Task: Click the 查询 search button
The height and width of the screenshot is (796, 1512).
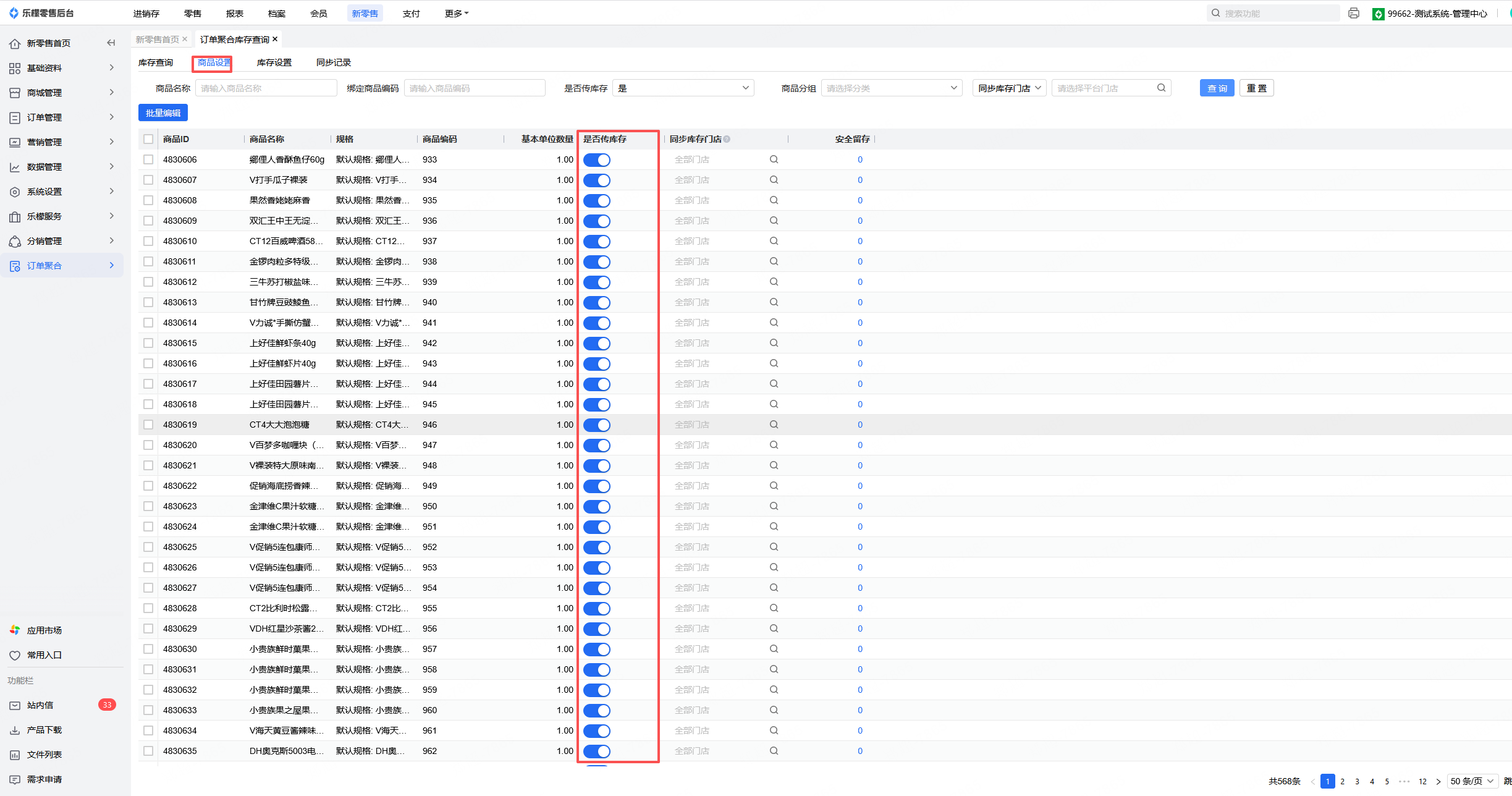Action: pyautogui.click(x=1217, y=88)
